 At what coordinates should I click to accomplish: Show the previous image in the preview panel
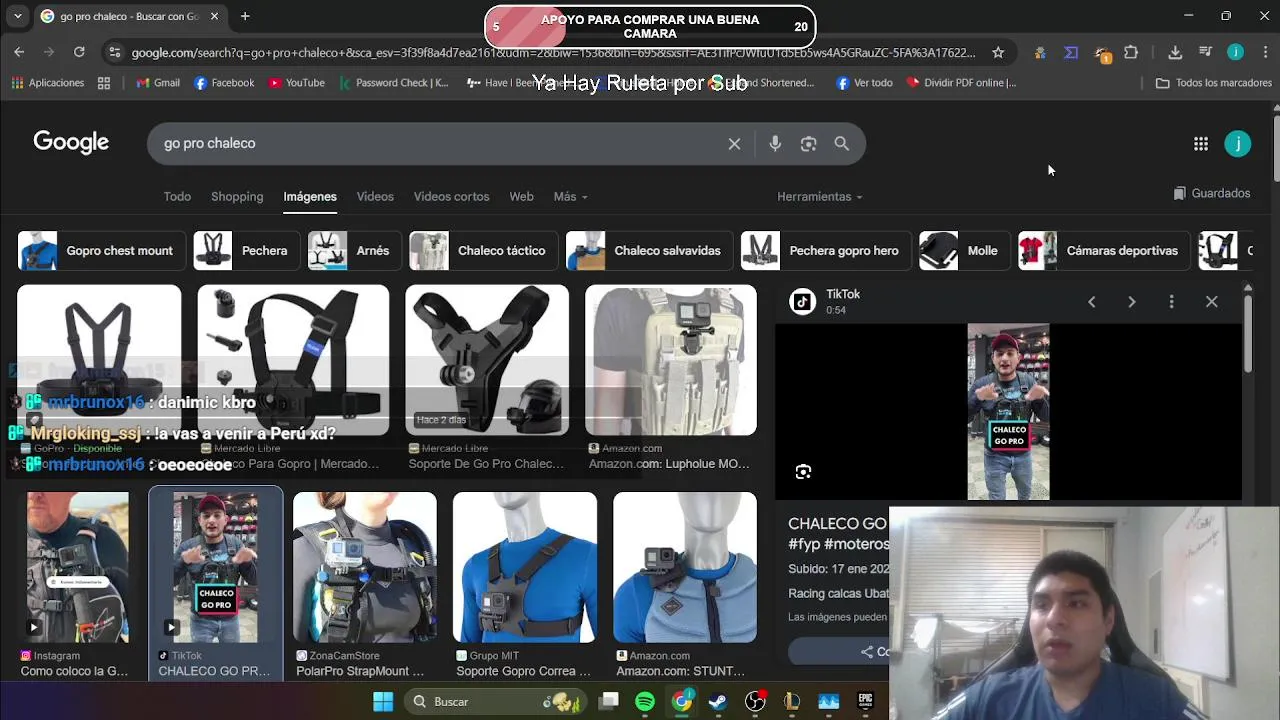(x=1091, y=302)
